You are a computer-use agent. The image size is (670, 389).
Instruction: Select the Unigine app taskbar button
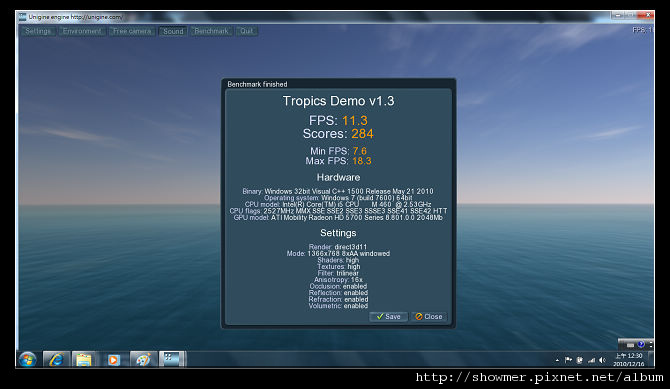(172, 359)
